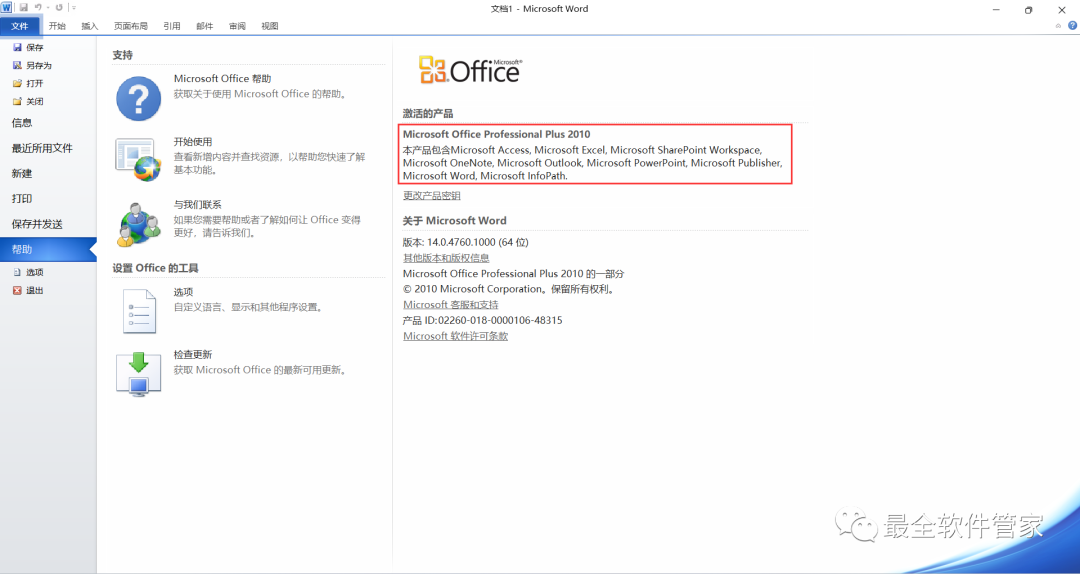This screenshot has width=1080, height=574.
Task: Switch to the 插入 (Insert) tab
Action: (90, 26)
